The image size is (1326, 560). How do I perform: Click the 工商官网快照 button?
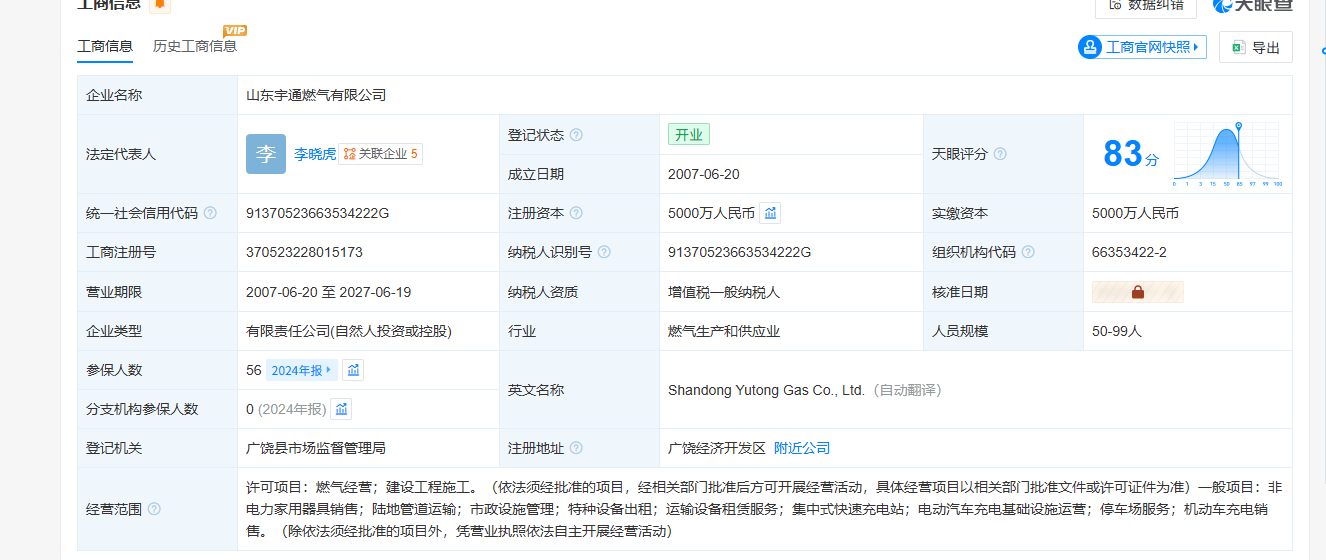1142,47
